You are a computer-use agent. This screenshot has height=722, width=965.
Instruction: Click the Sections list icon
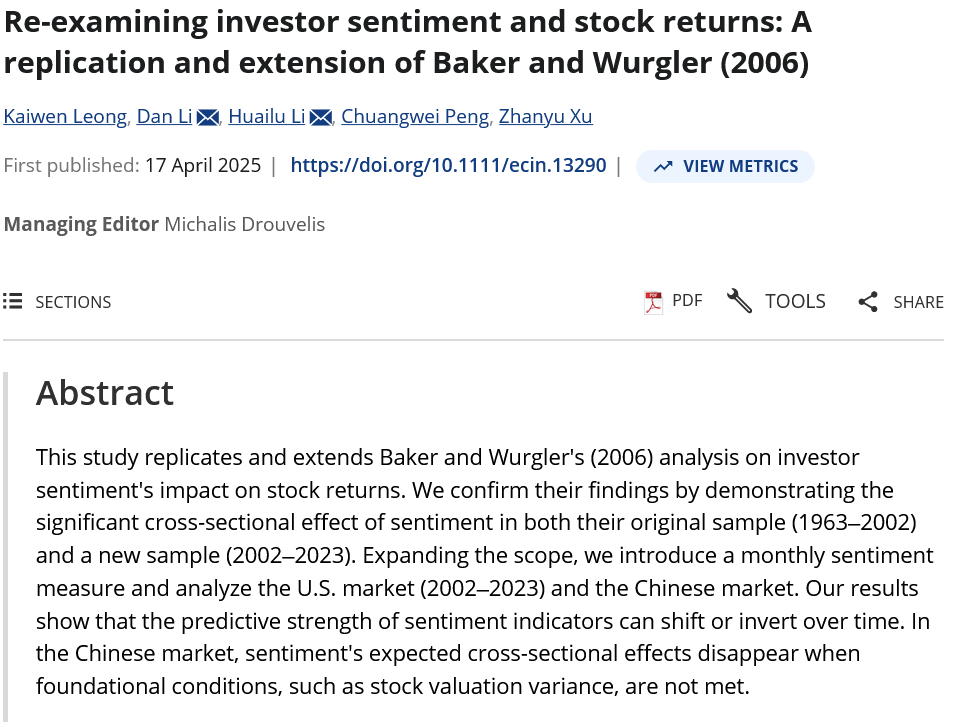click(13, 301)
